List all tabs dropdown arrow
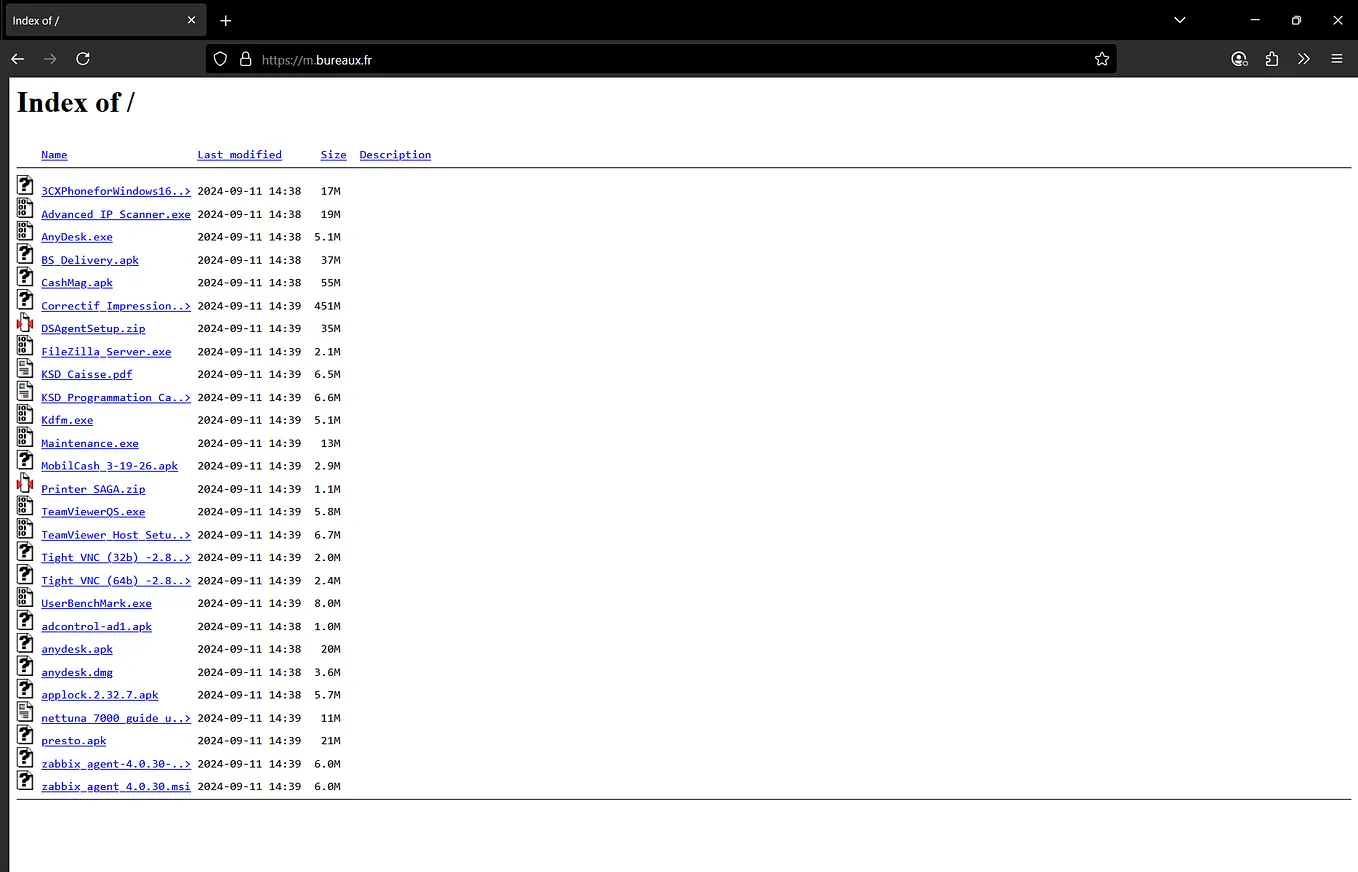The image size is (1358, 872). click(1179, 20)
